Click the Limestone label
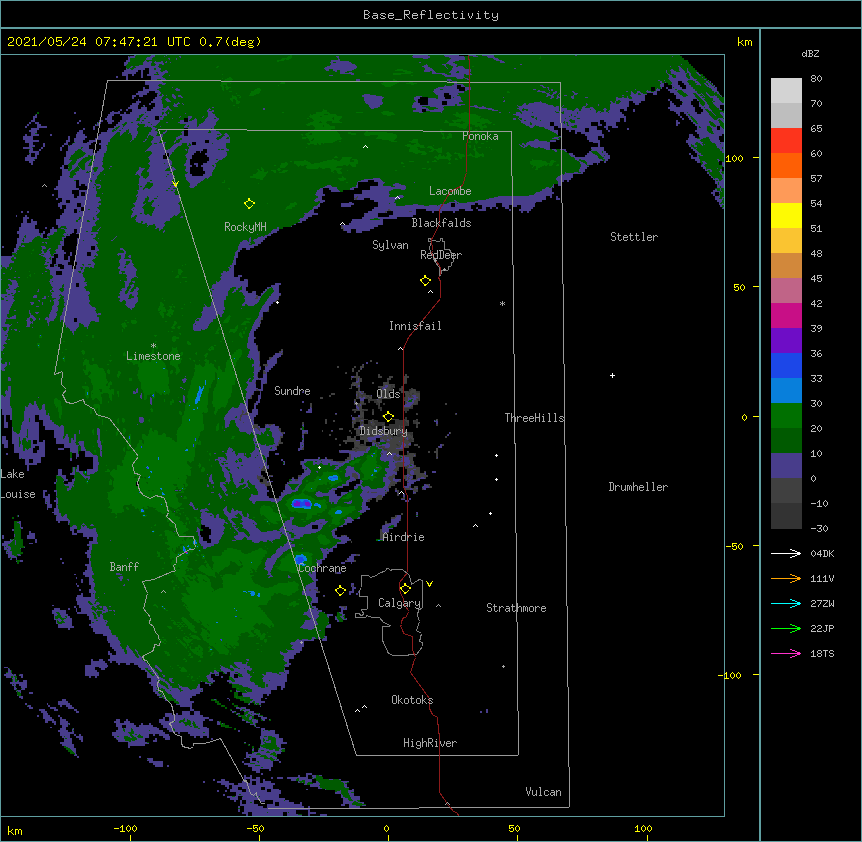862x842 pixels. [153, 356]
